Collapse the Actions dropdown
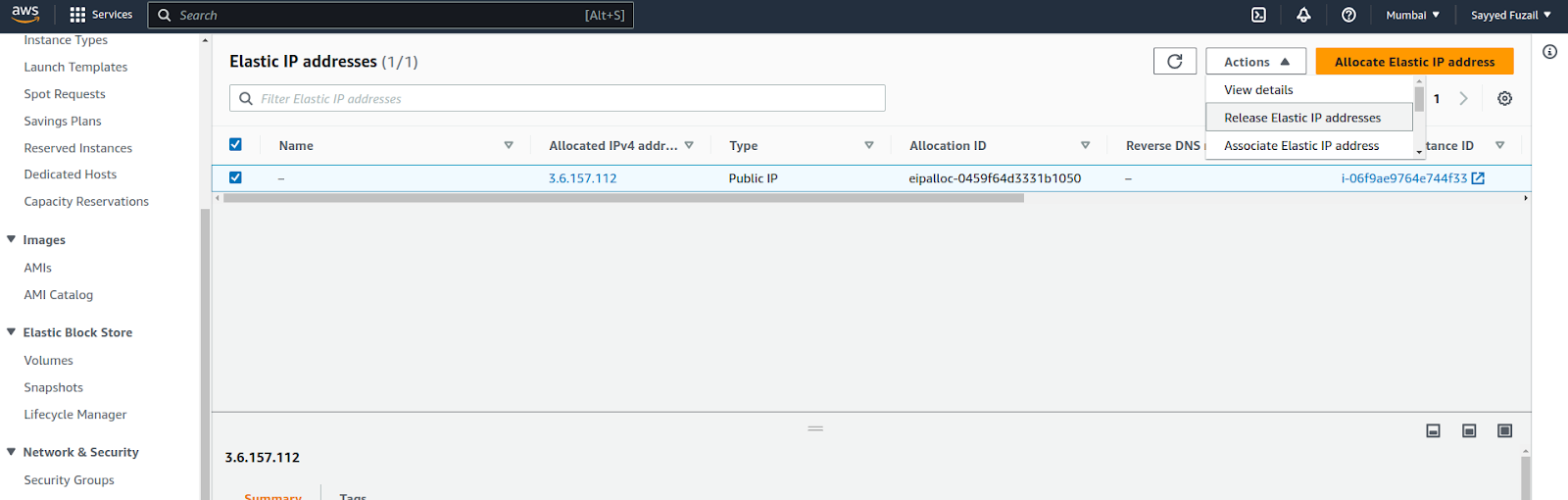This screenshot has width=1568, height=500. [x=1256, y=61]
